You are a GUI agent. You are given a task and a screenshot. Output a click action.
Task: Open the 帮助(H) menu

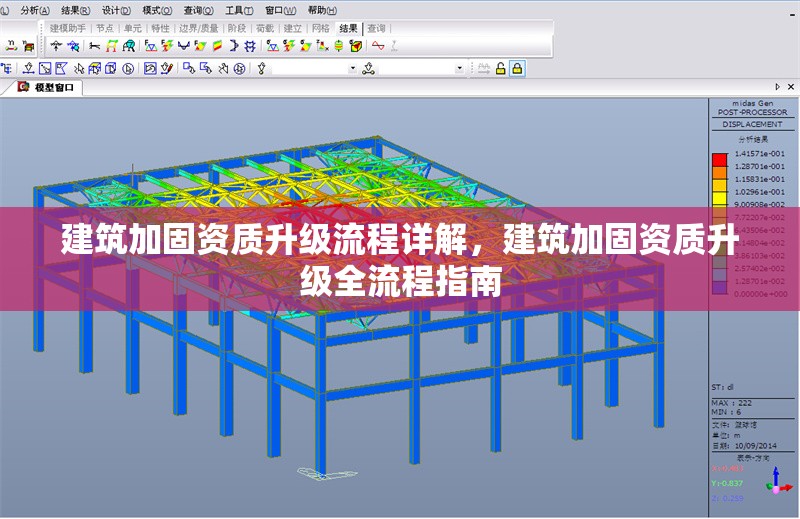(322, 10)
